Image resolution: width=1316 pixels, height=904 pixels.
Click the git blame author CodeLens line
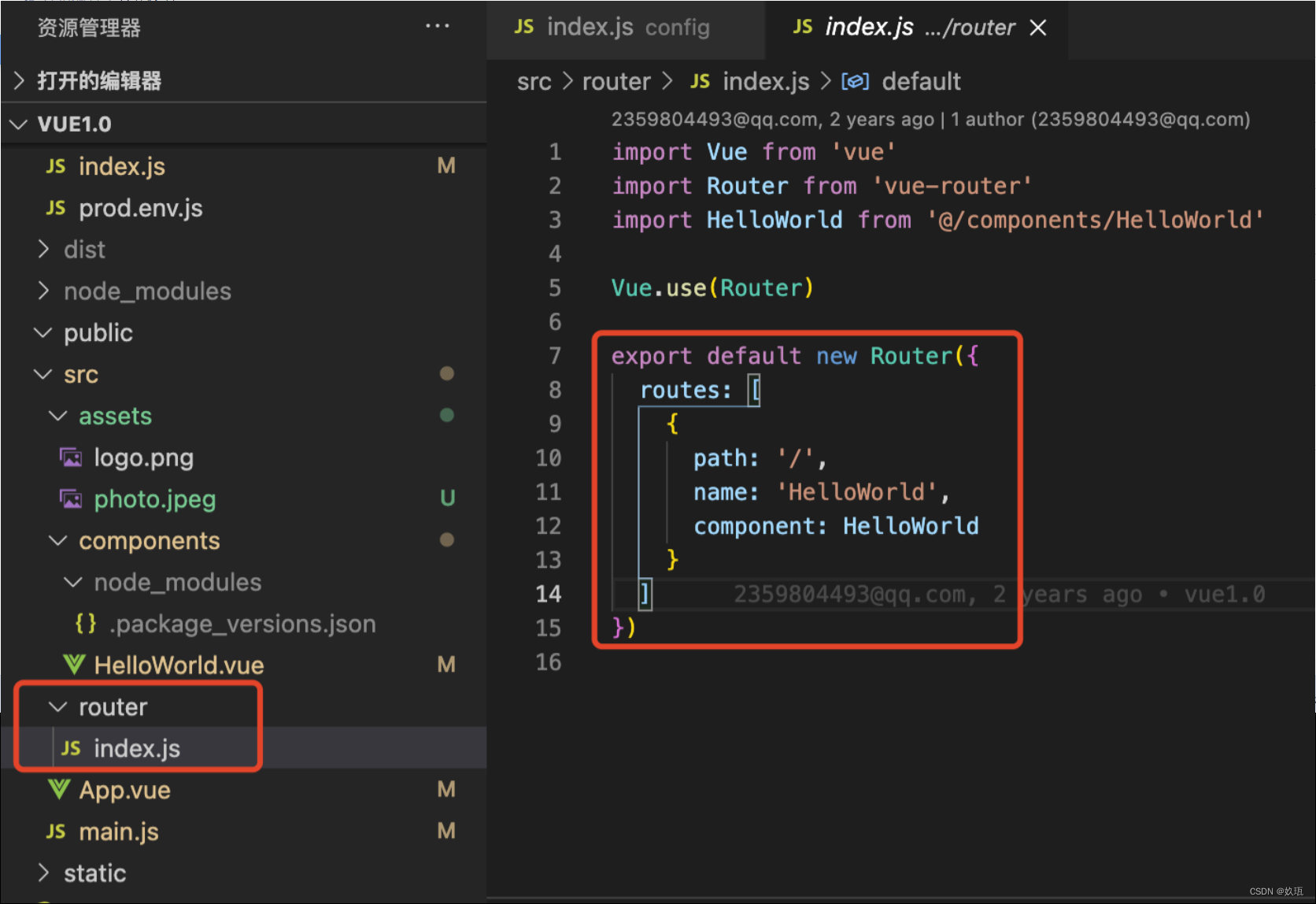point(930,119)
